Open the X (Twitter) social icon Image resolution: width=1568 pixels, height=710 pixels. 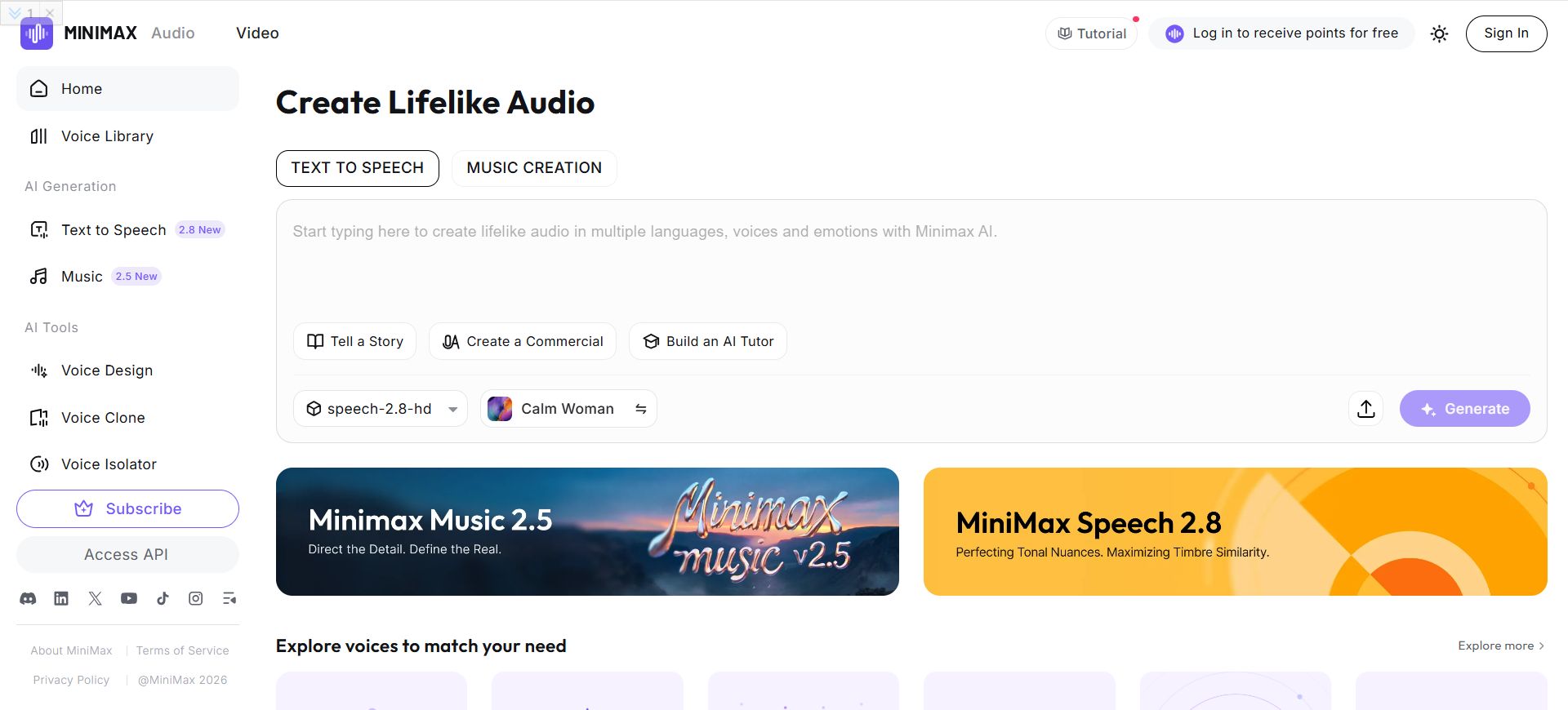(x=96, y=599)
